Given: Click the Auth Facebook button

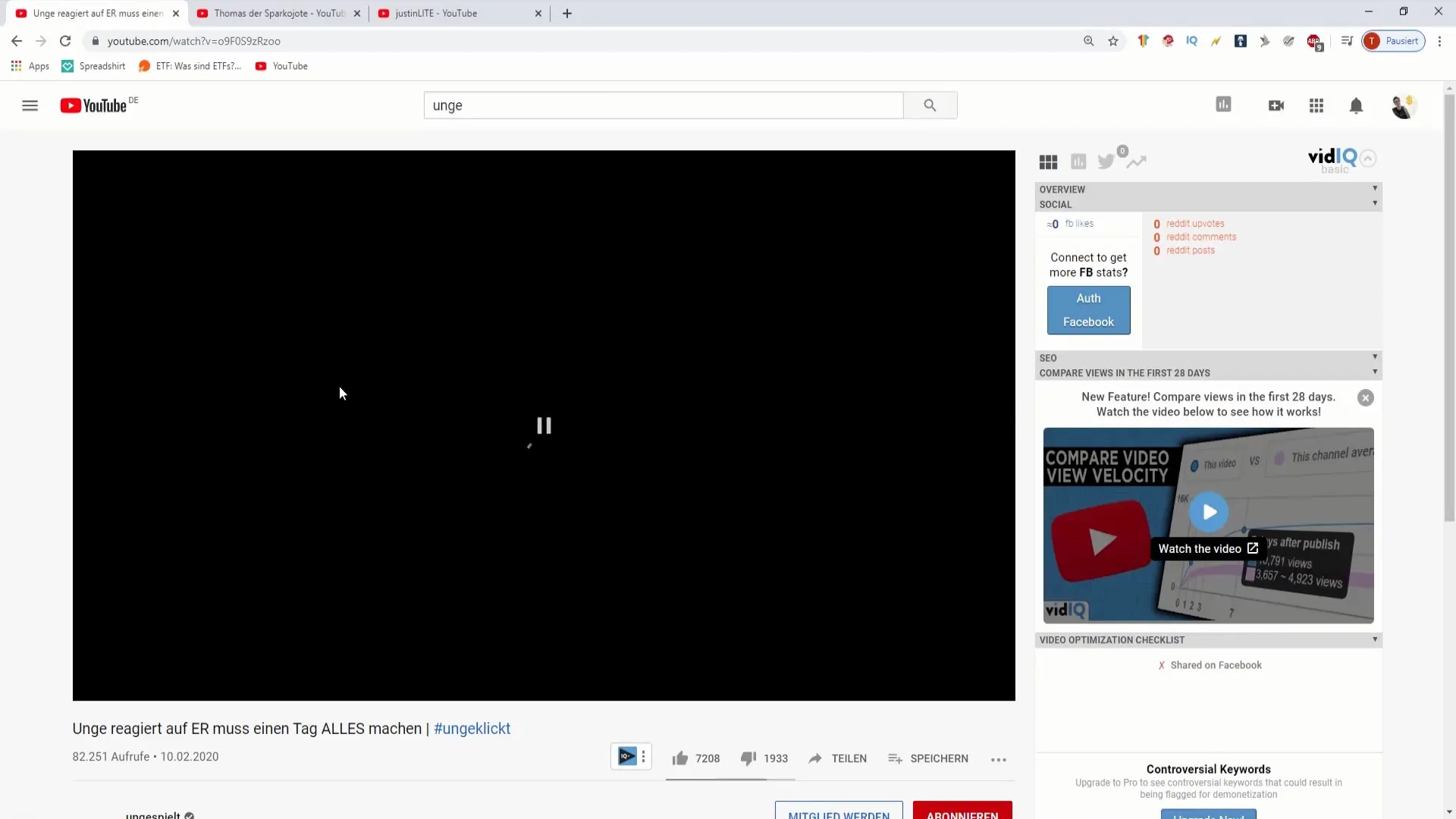Looking at the screenshot, I should [1088, 310].
